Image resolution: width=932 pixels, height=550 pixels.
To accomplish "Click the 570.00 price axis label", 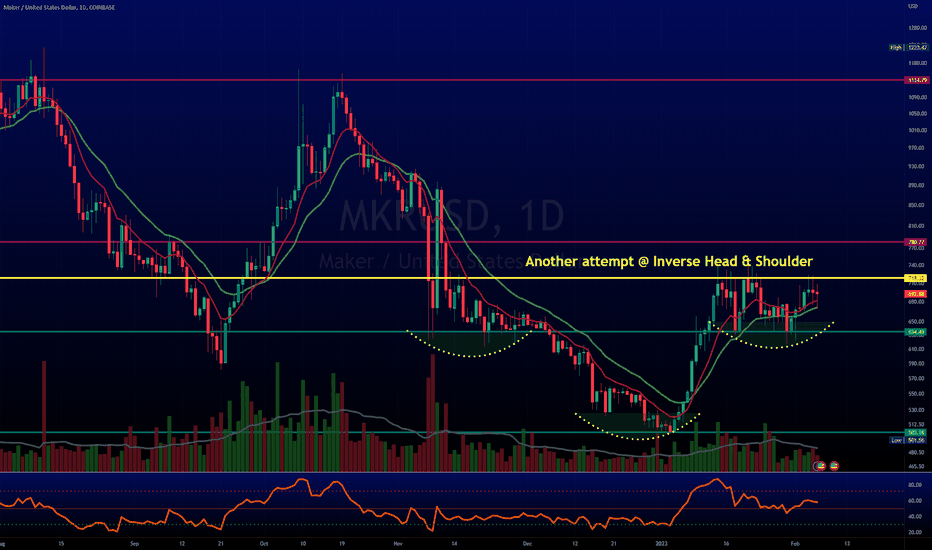I will pos(917,378).
